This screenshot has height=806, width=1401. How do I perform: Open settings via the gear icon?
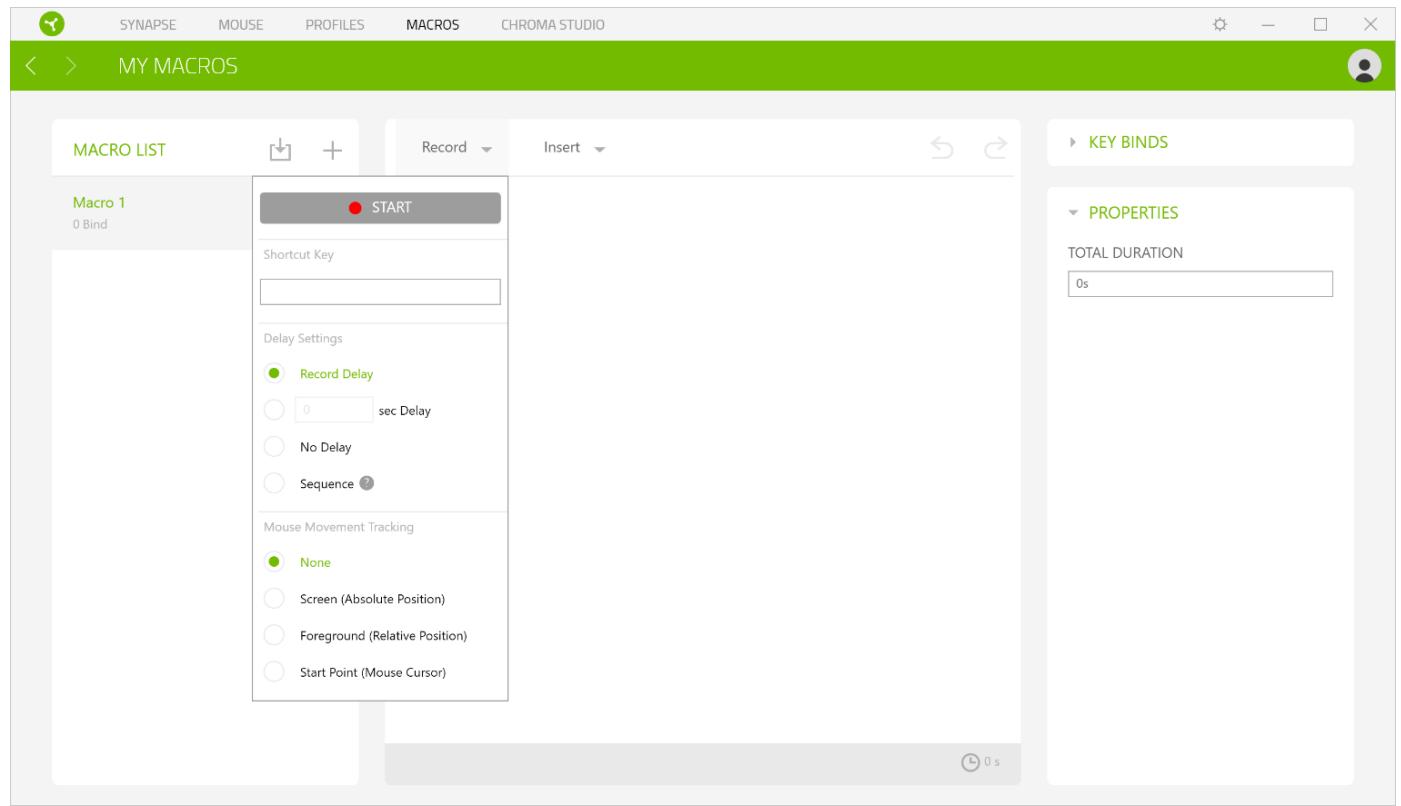pos(1220,23)
